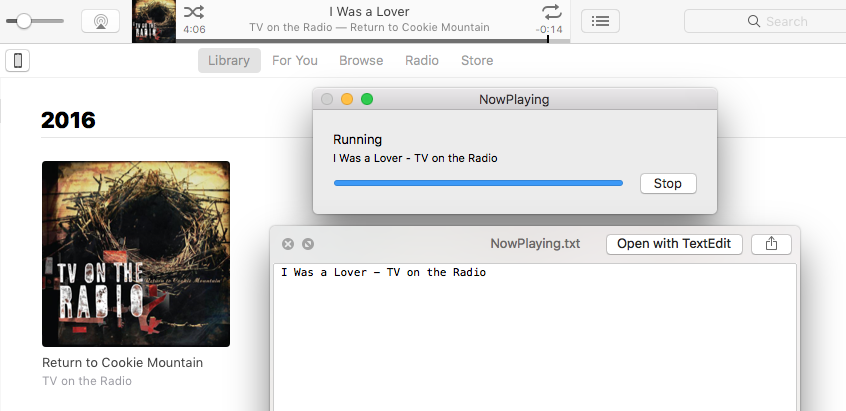Click the song playback progress bar

373,40
